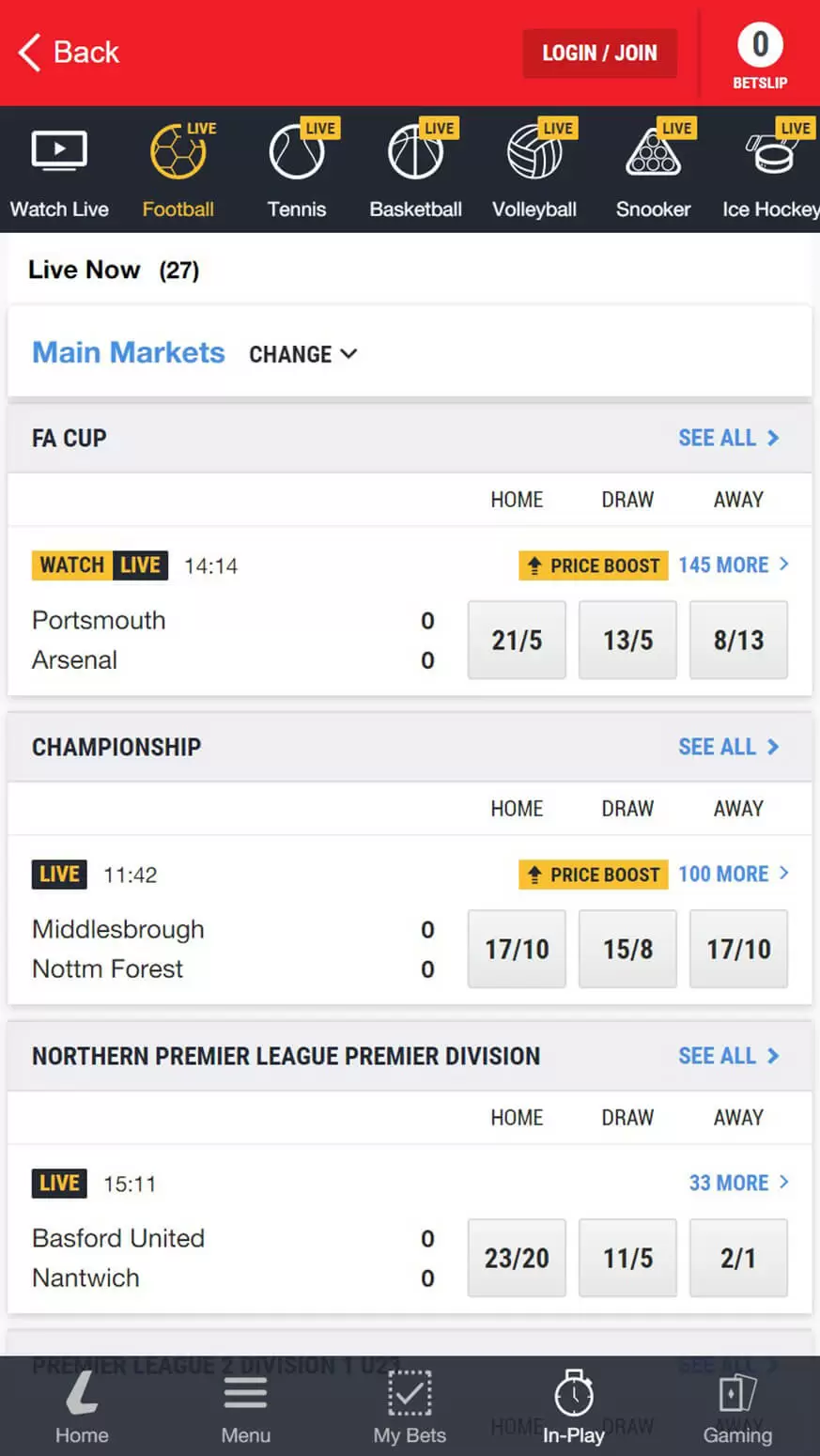This screenshot has height=1456, width=820.
Task: Open the Ice Hockey puck icon
Action: pyautogui.click(x=772, y=152)
